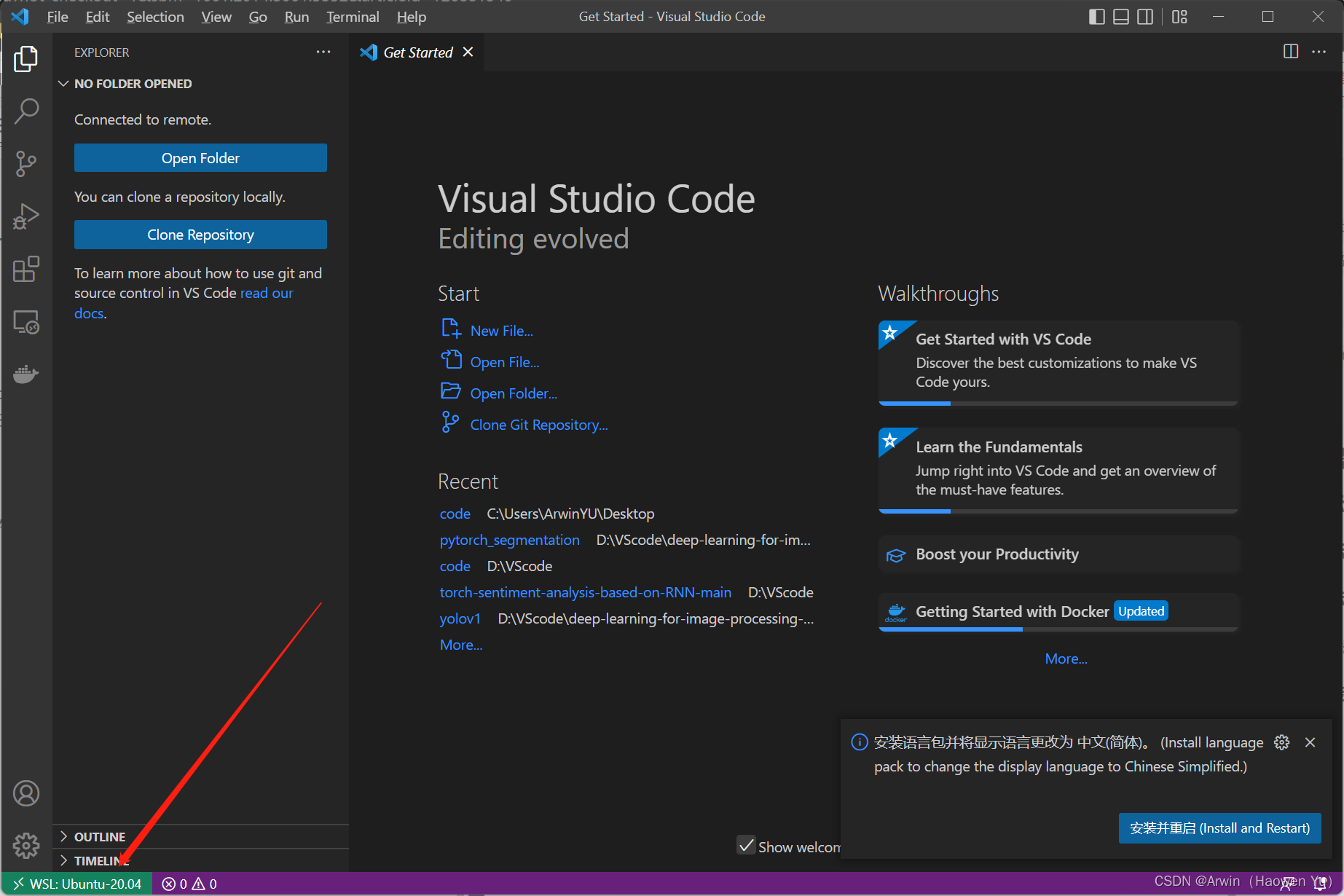Open the Edit menu

coord(98,17)
